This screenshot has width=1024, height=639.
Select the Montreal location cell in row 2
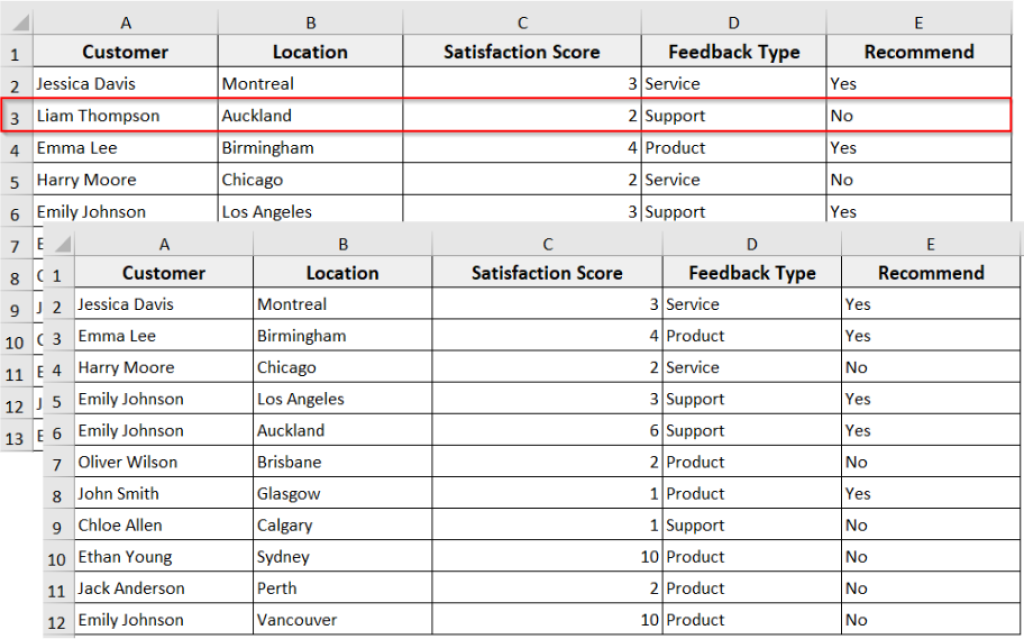[258, 83]
